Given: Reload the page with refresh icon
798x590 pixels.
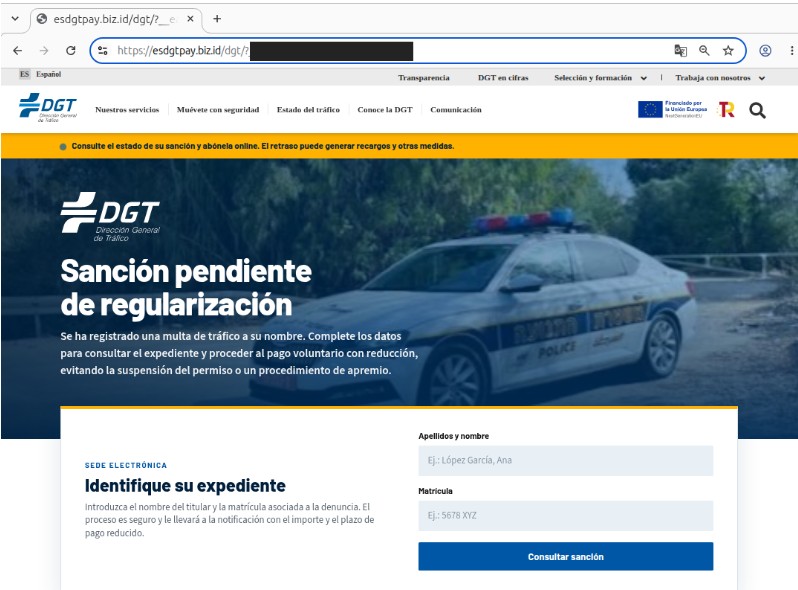Looking at the screenshot, I should coord(71,50).
